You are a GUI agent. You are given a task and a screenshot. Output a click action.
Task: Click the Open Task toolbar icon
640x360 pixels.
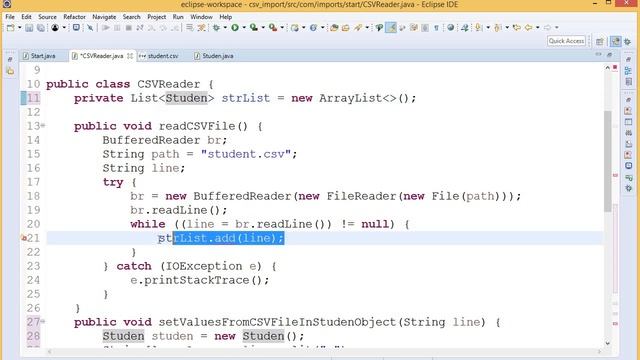[346, 28]
